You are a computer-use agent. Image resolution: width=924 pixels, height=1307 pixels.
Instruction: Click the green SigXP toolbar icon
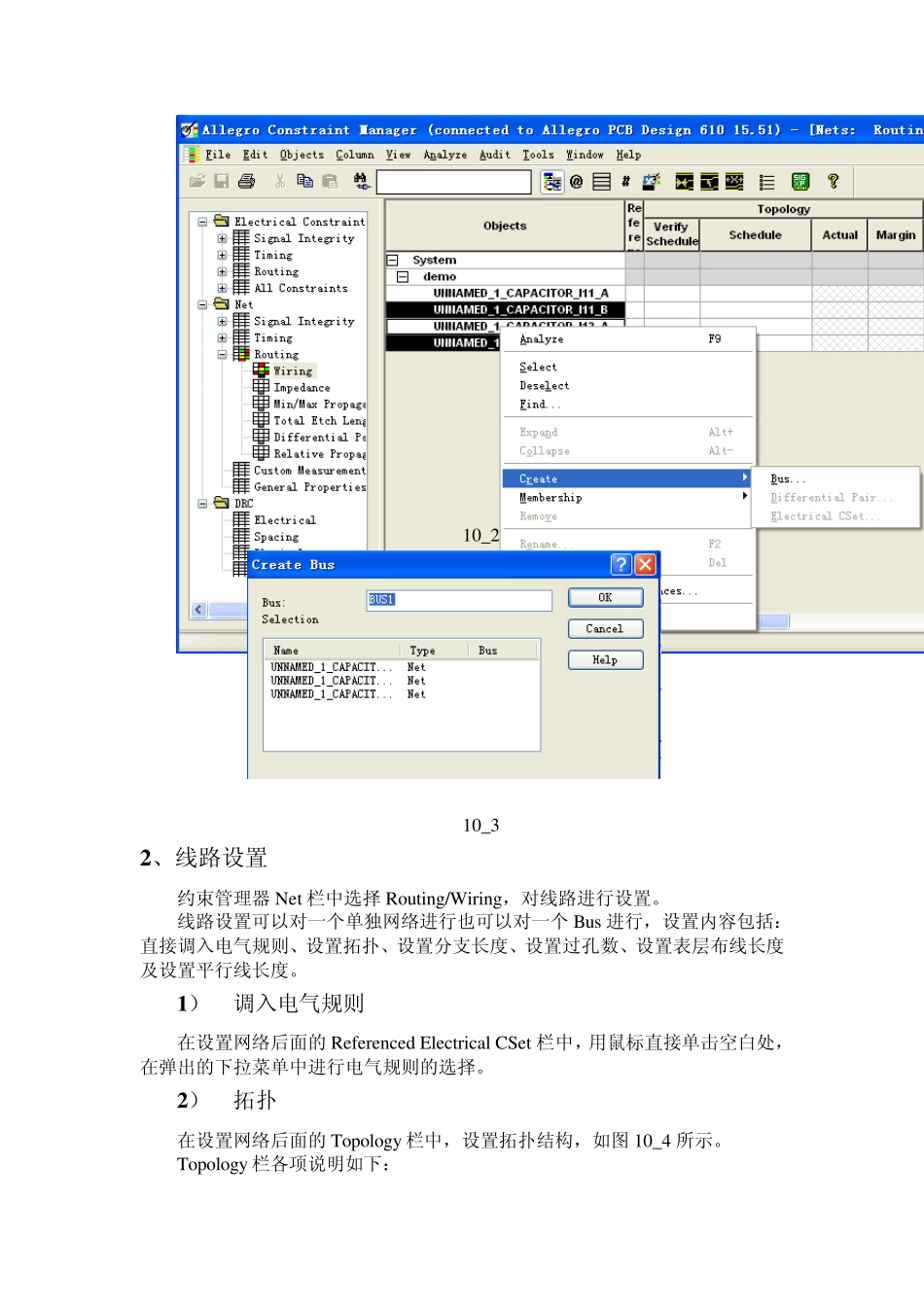pos(800,181)
